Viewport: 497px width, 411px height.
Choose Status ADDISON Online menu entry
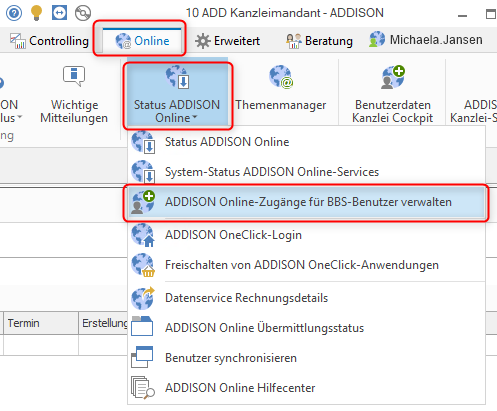[x=306, y=142]
